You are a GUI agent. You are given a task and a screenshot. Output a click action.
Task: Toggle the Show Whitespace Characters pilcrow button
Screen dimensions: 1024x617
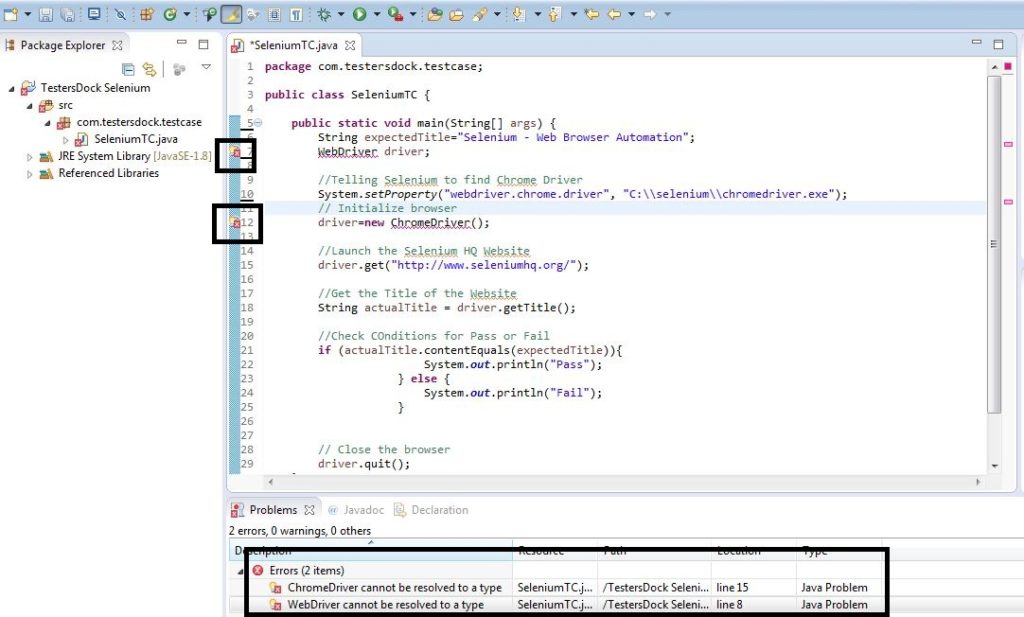(x=296, y=14)
